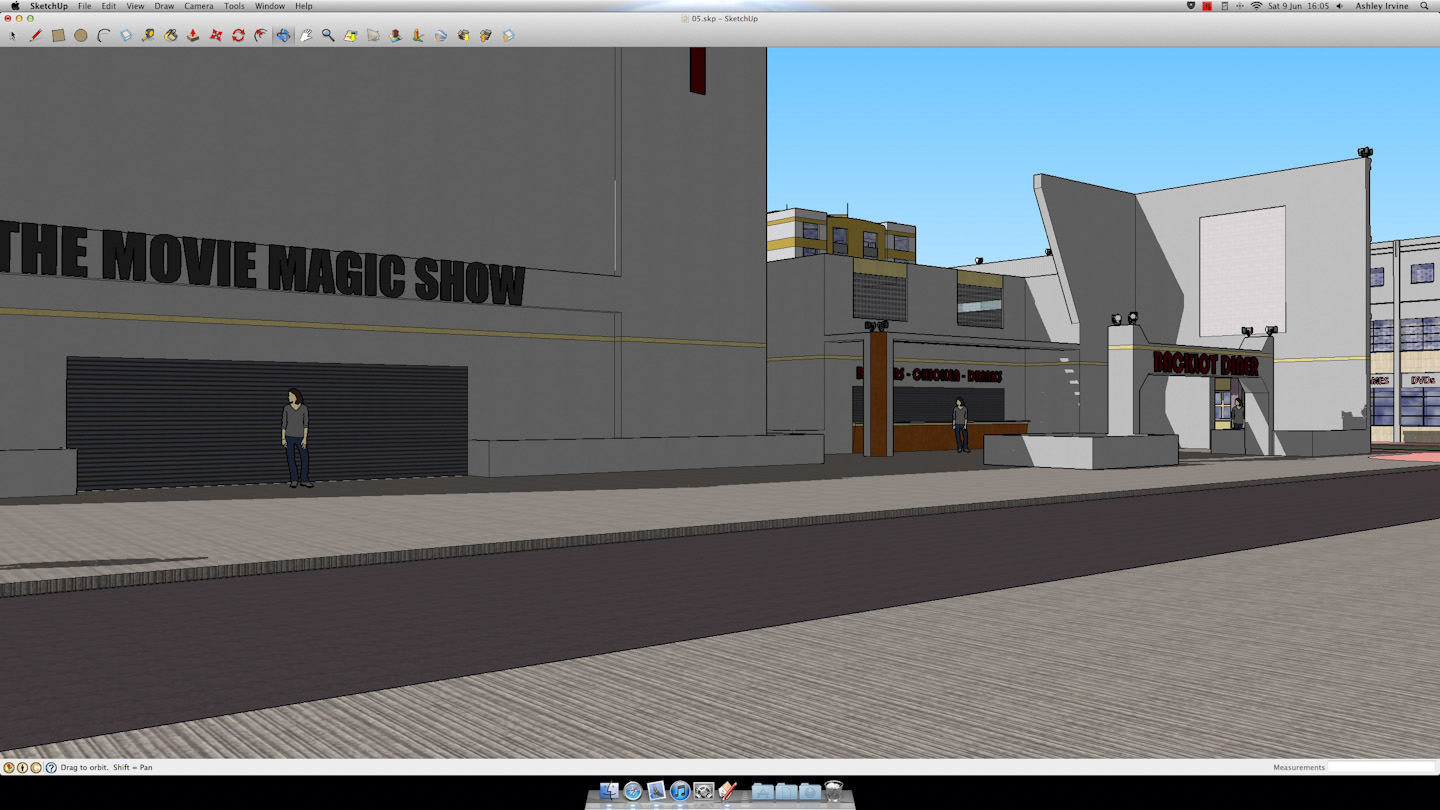Click the help question mark in status bar
Image resolution: width=1440 pixels, height=810 pixels.
pos(51,768)
